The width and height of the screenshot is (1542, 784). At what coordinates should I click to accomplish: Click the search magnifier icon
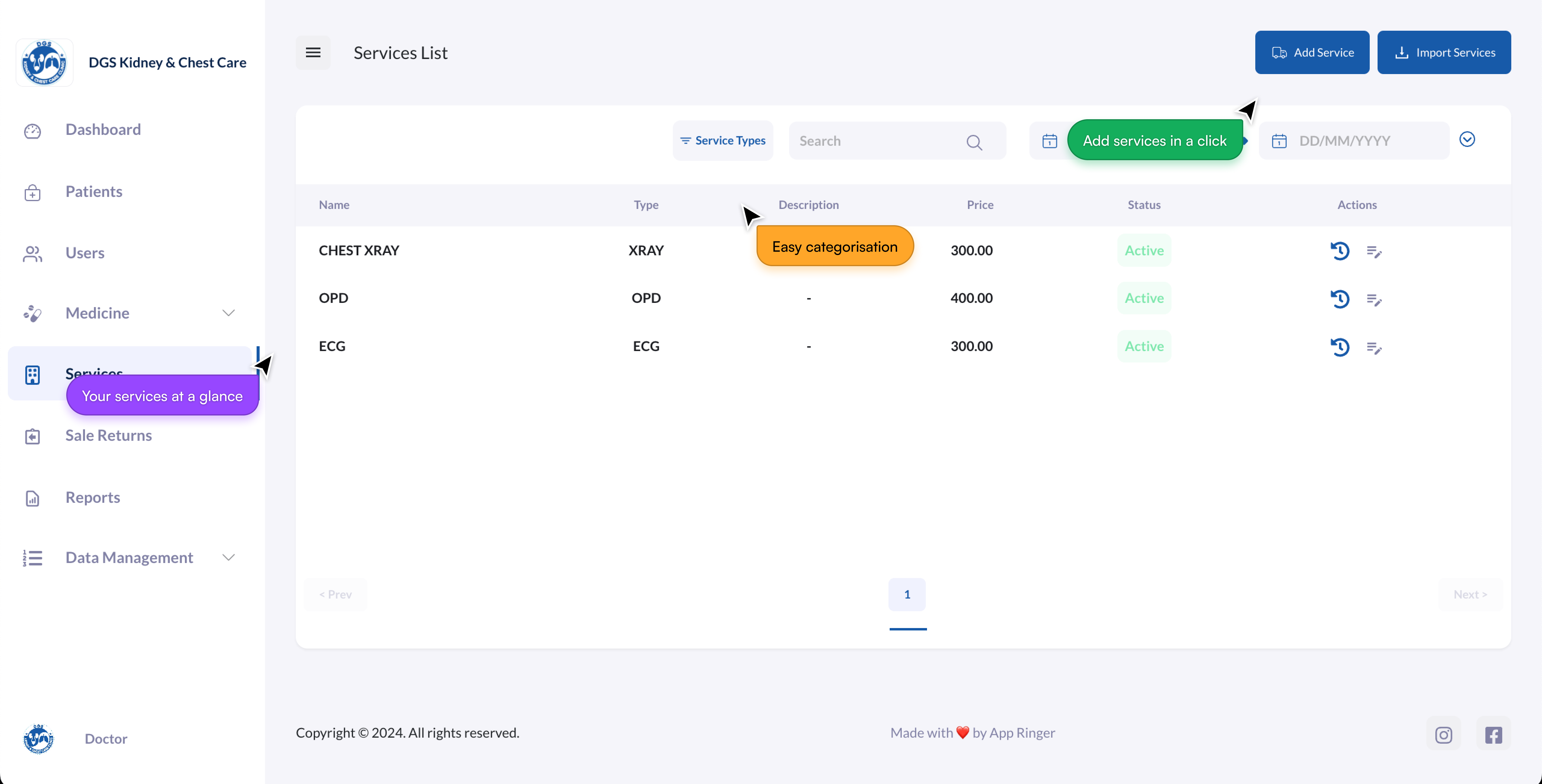974,142
